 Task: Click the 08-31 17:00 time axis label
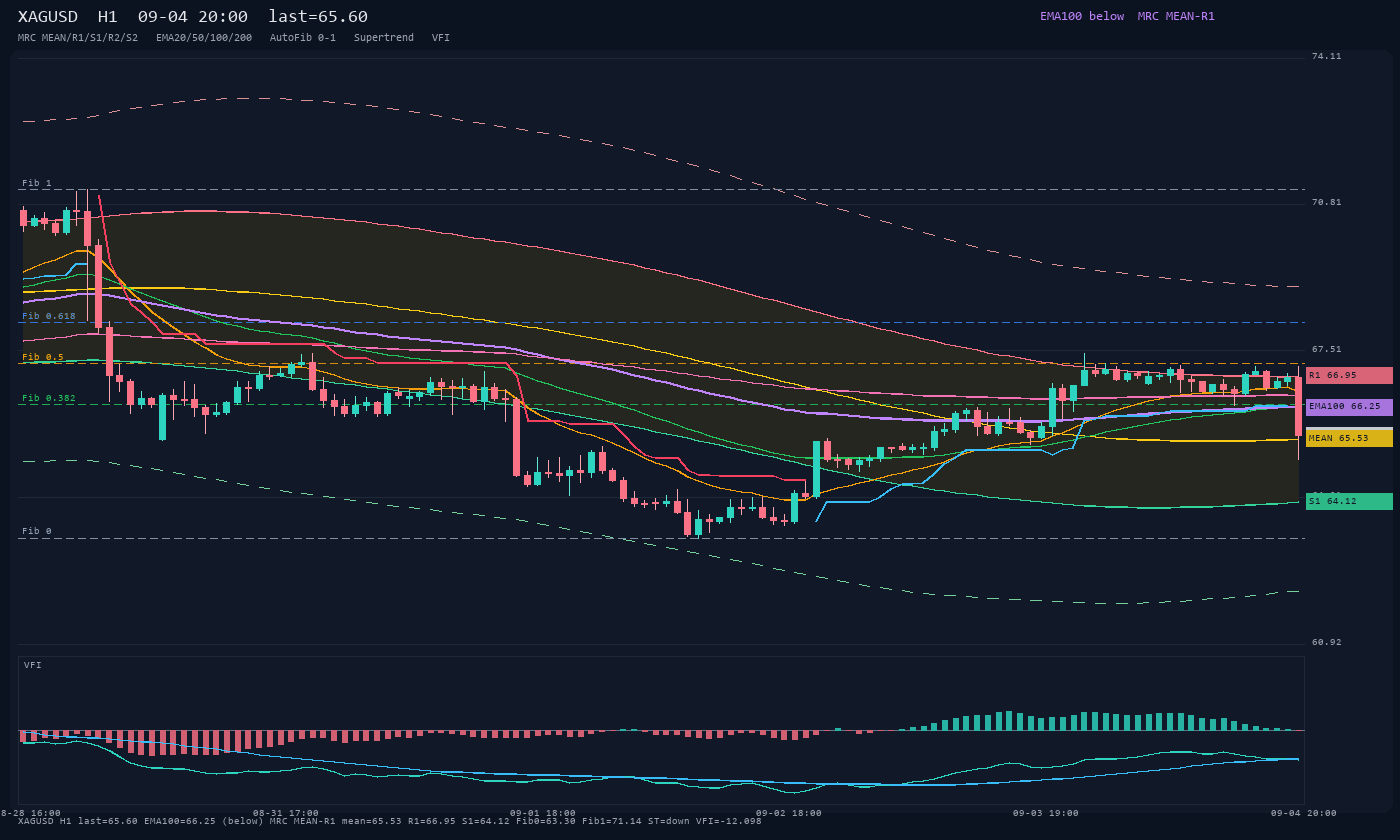[286, 813]
